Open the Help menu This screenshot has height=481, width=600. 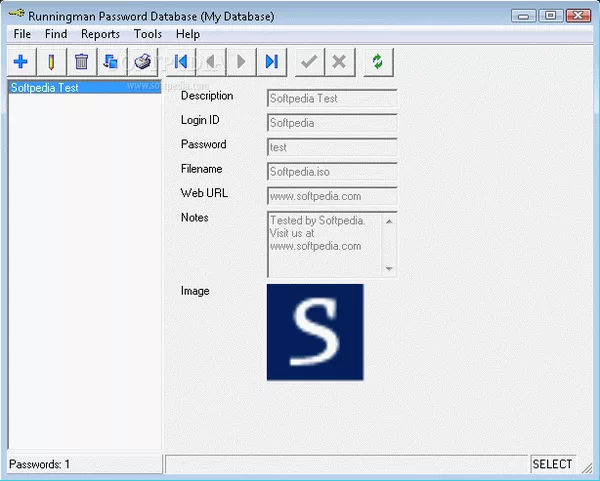[188, 34]
